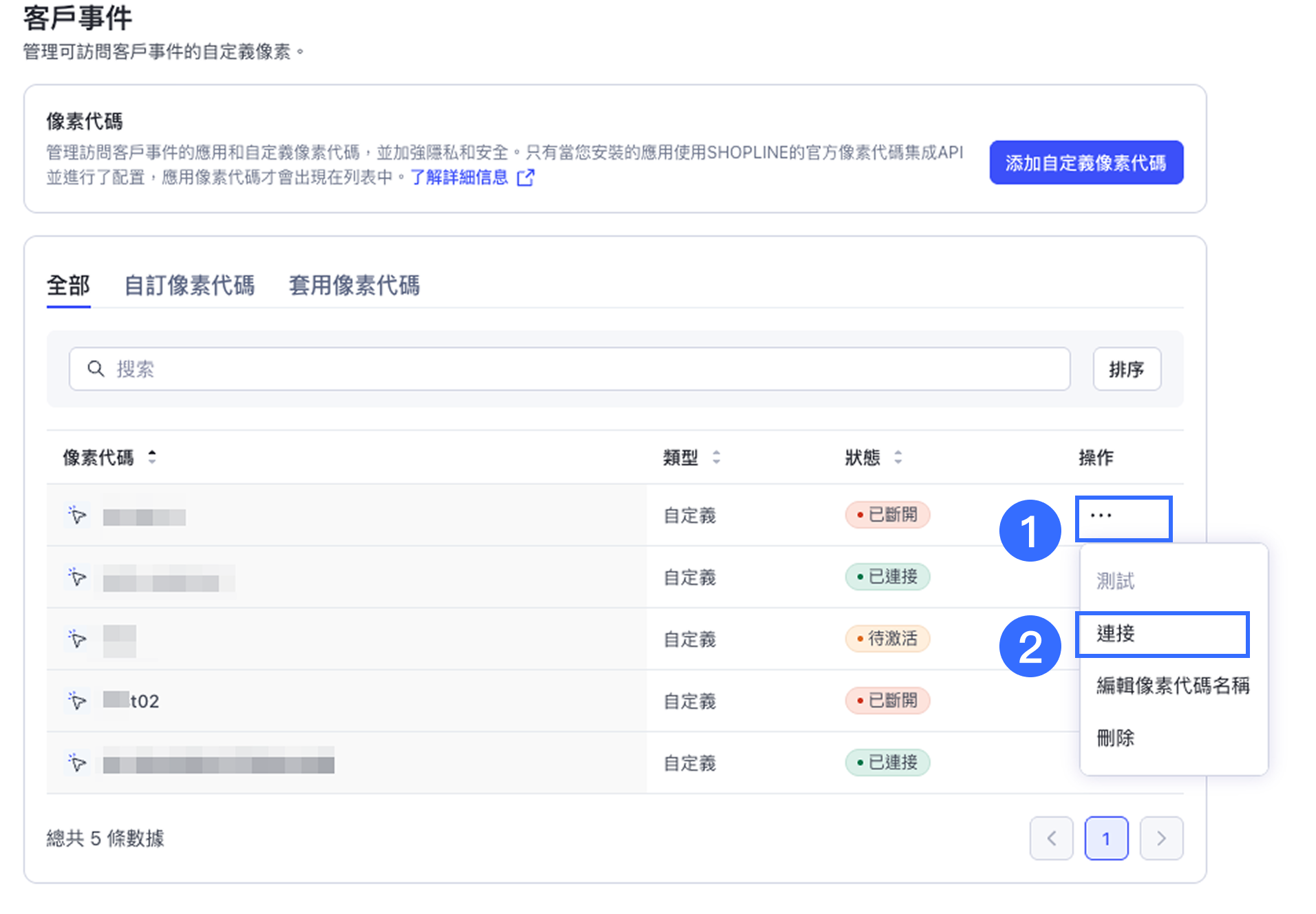This screenshot has width=1316, height=914.
Task: Click the external link icon after 了解詳細信息
Action: [525, 178]
